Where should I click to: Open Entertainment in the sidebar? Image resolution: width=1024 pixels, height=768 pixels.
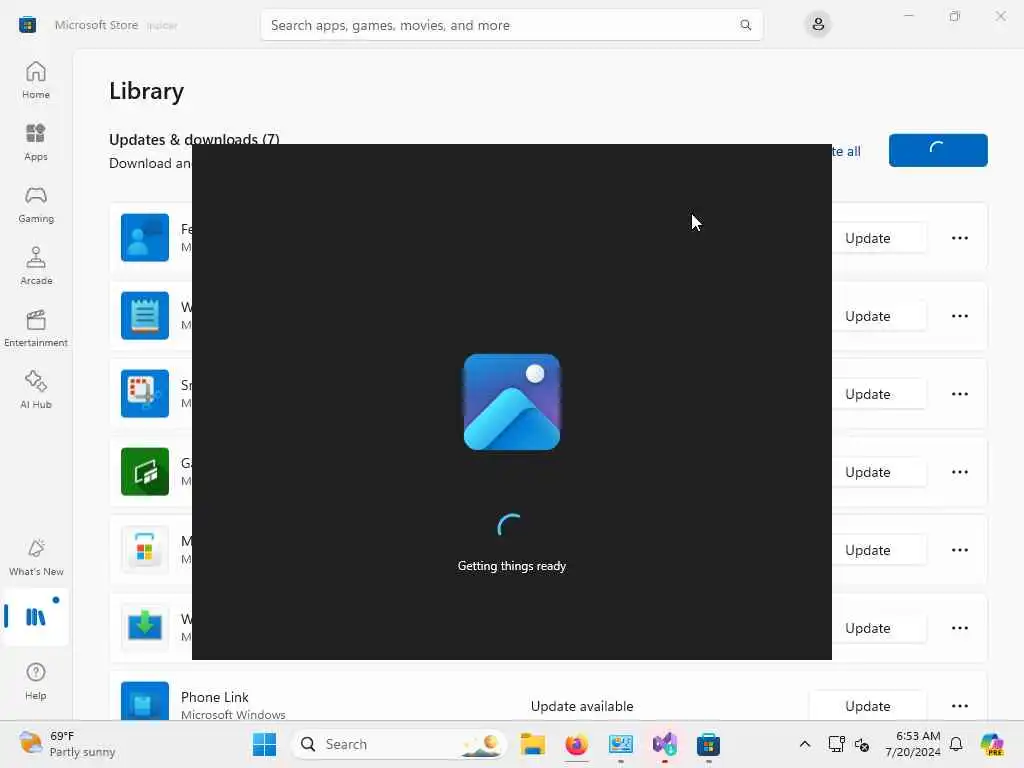(35, 328)
